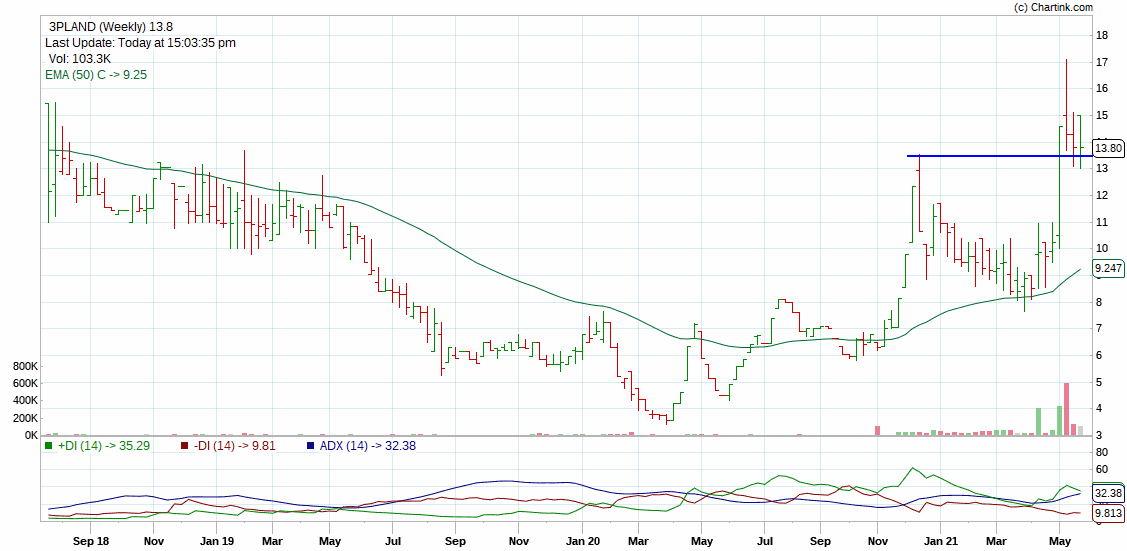Click the 3PLAND (Weekly) 13.8 title

click(110, 27)
